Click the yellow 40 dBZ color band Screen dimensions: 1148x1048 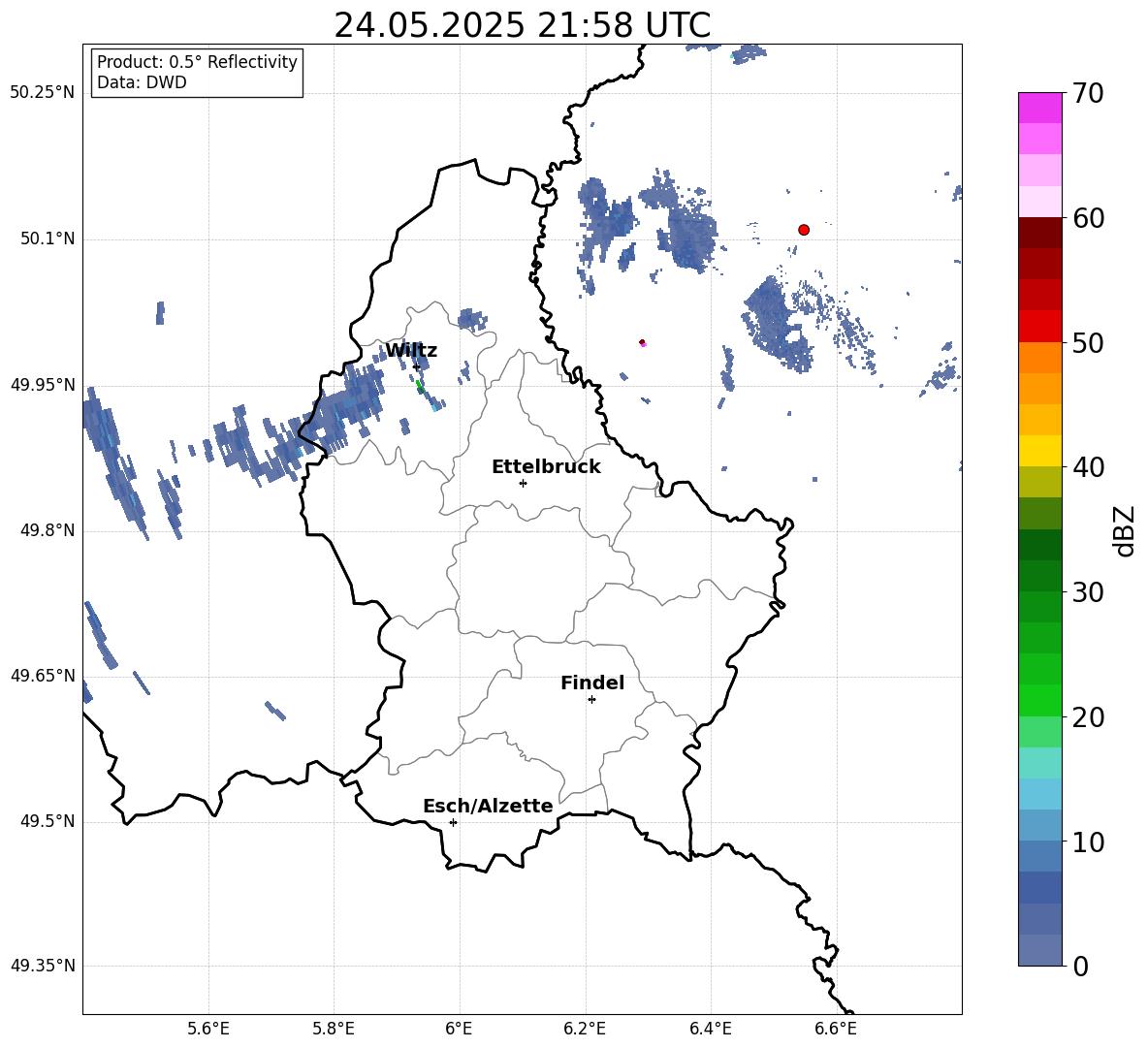tap(1039, 451)
